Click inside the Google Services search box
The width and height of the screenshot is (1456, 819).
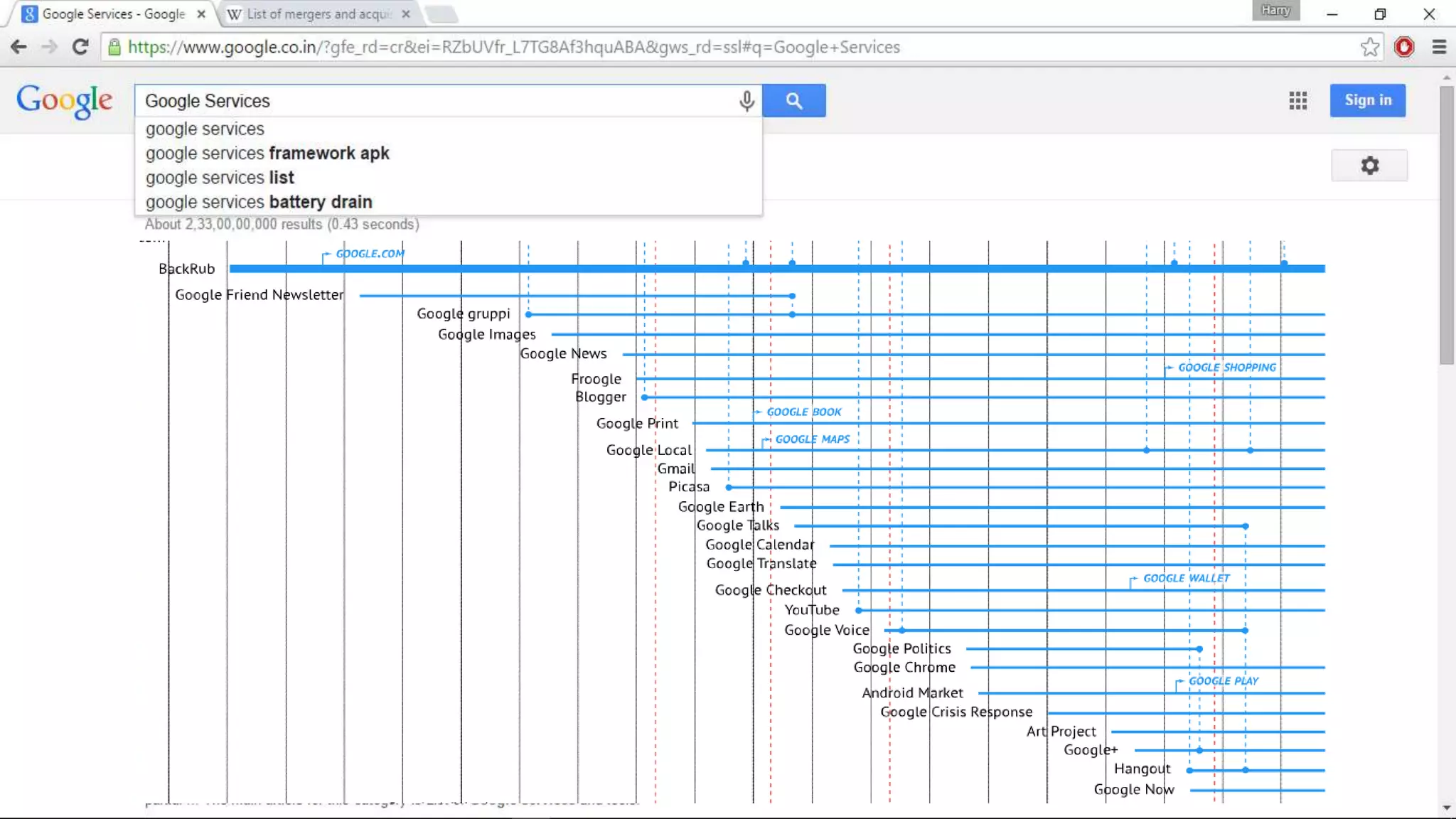click(427, 101)
